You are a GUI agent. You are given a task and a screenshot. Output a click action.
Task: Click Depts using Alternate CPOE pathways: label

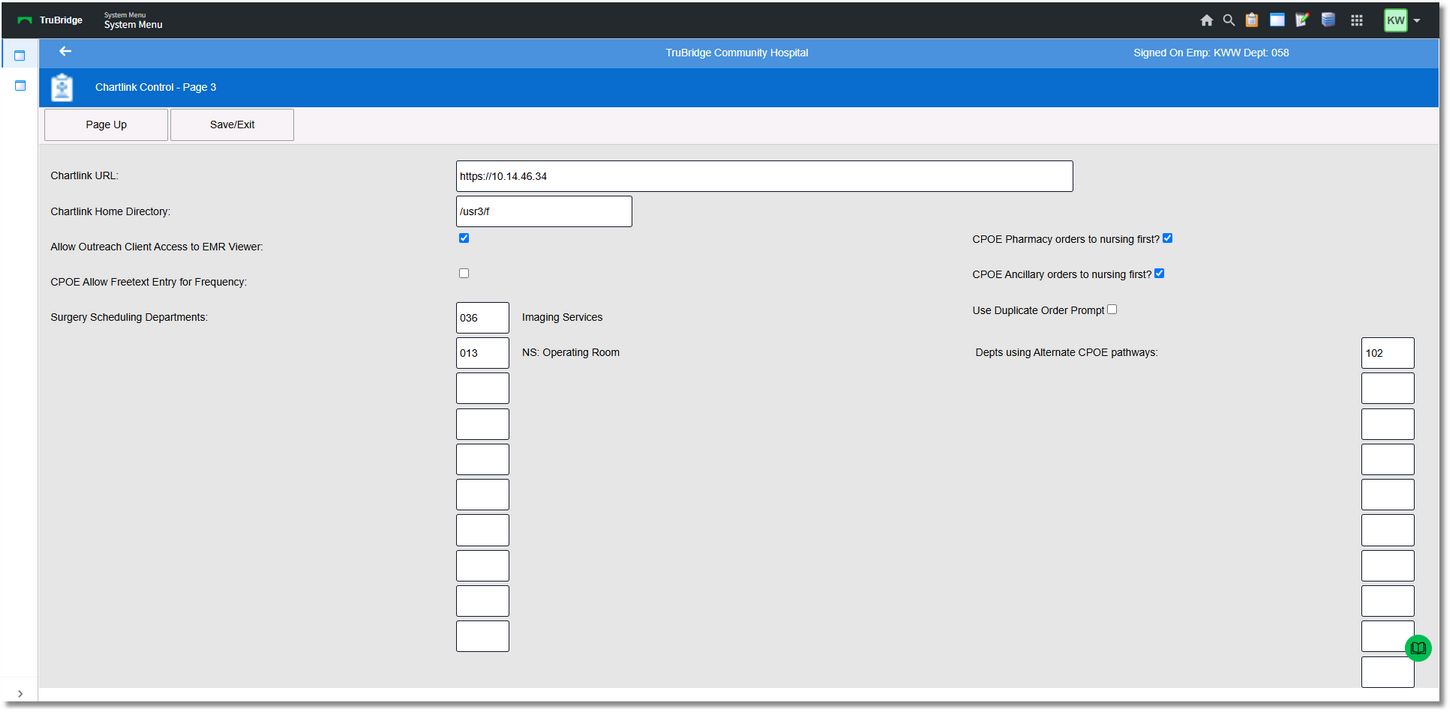tap(1067, 353)
